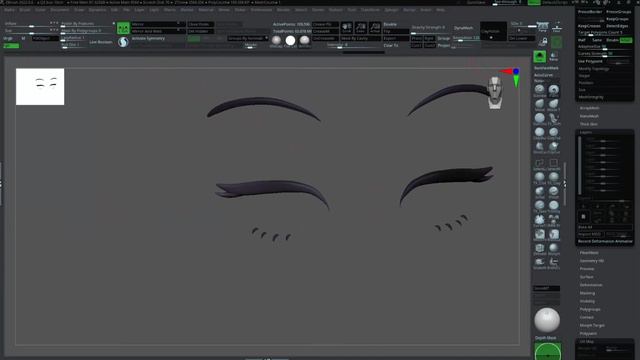
Task: Click the round blue swirl icon
Action: click(x=123, y=42)
